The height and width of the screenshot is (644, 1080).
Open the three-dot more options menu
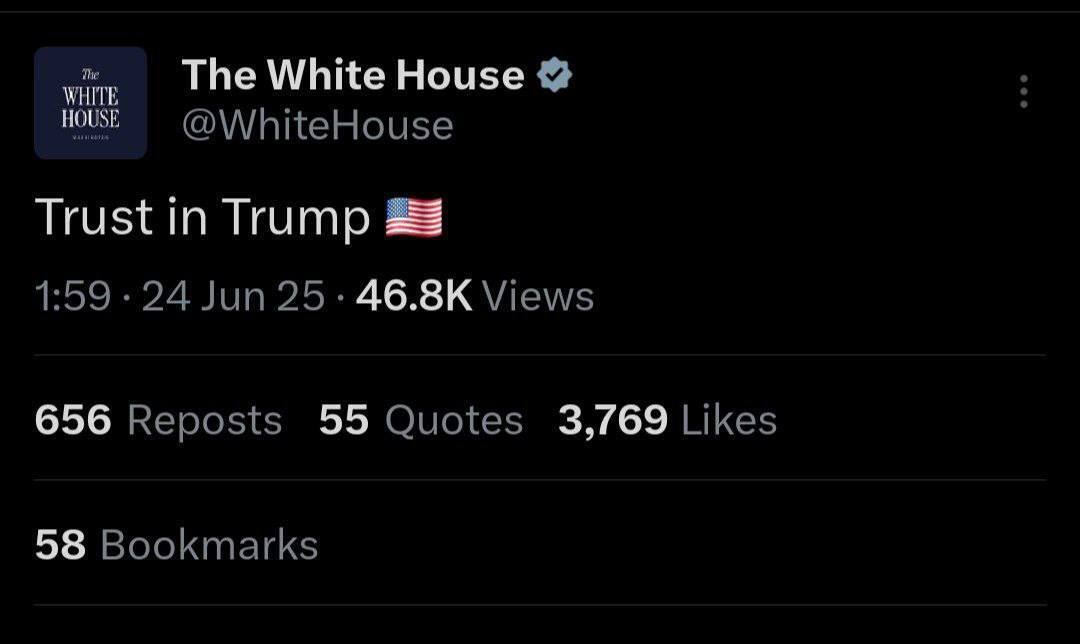[1023, 91]
